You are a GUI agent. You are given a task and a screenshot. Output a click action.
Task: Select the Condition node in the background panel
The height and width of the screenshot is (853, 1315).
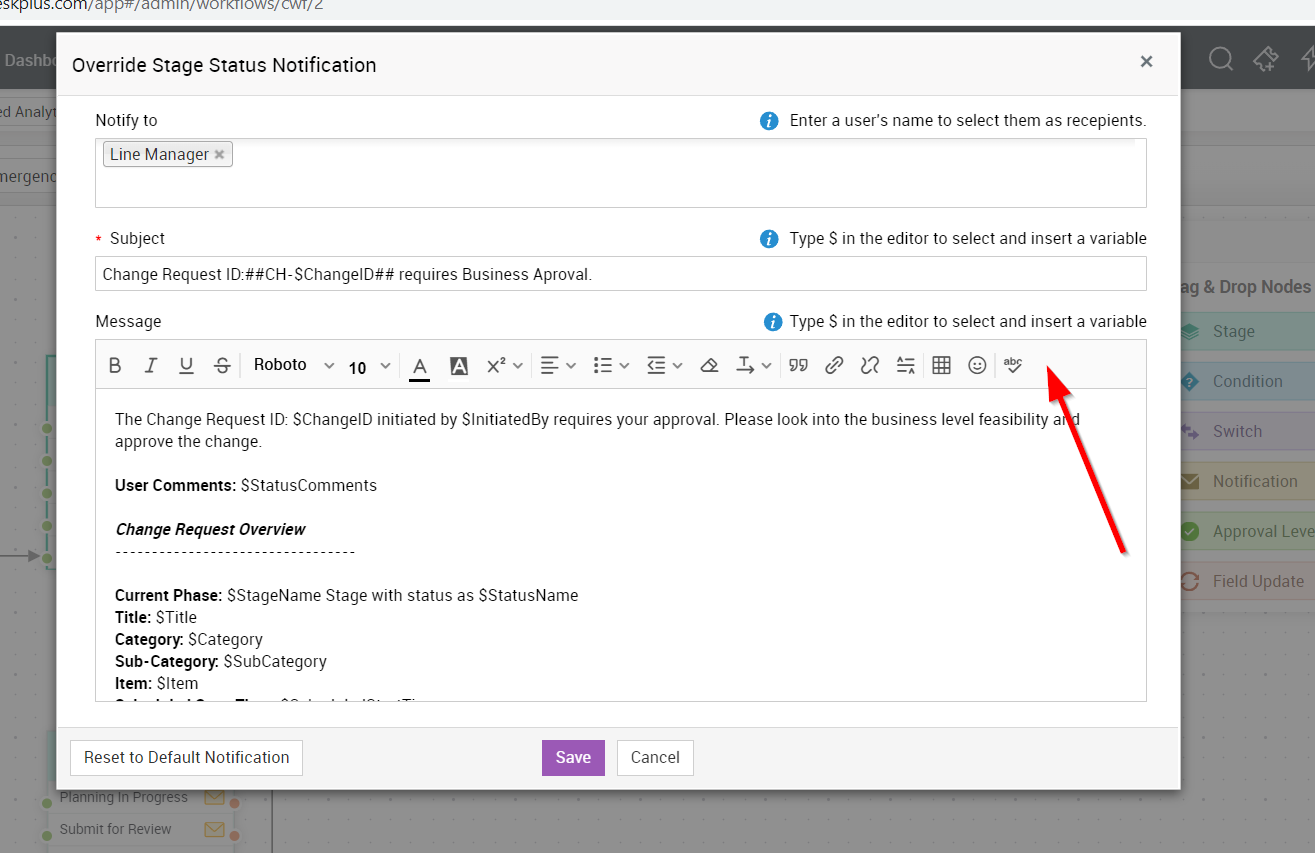pyautogui.click(x=1248, y=382)
